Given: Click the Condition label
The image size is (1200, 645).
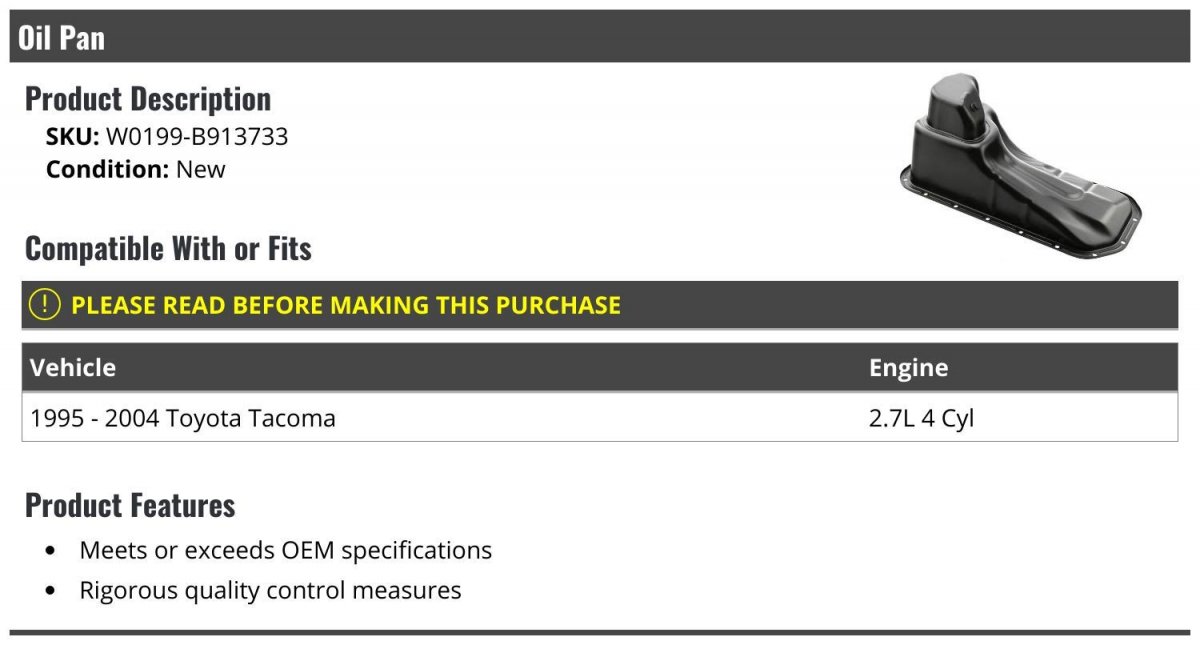Looking at the screenshot, I should pos(108,169).
